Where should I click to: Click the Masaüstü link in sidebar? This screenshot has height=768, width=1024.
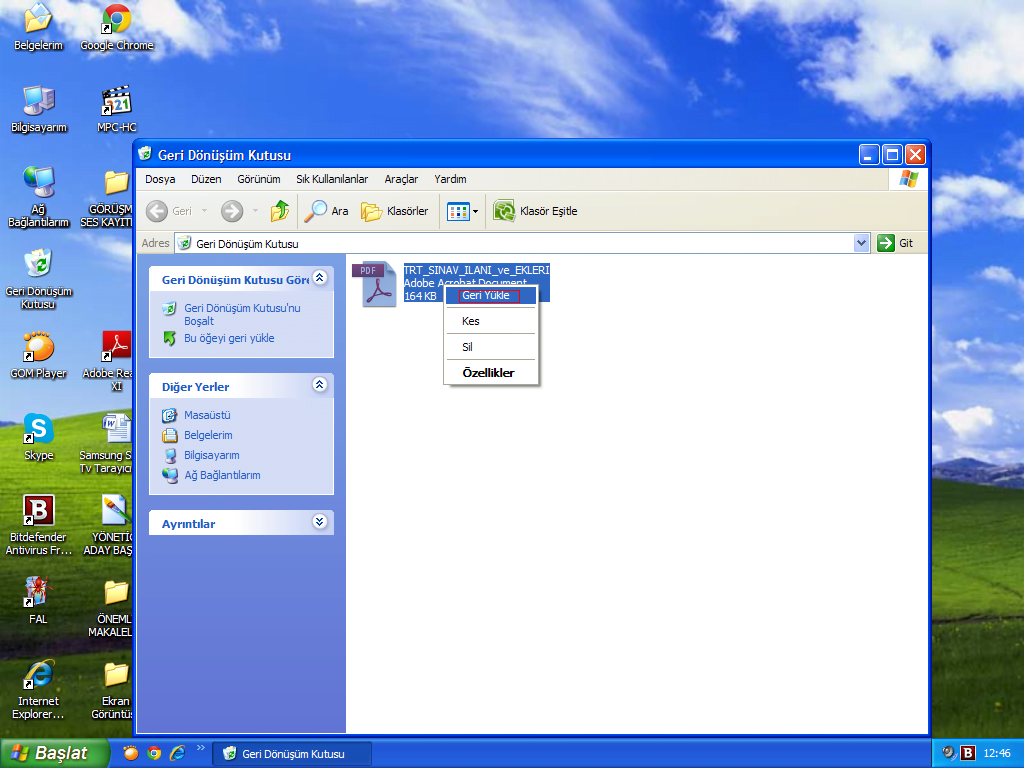pyautogui.click(x=207, y=415)
